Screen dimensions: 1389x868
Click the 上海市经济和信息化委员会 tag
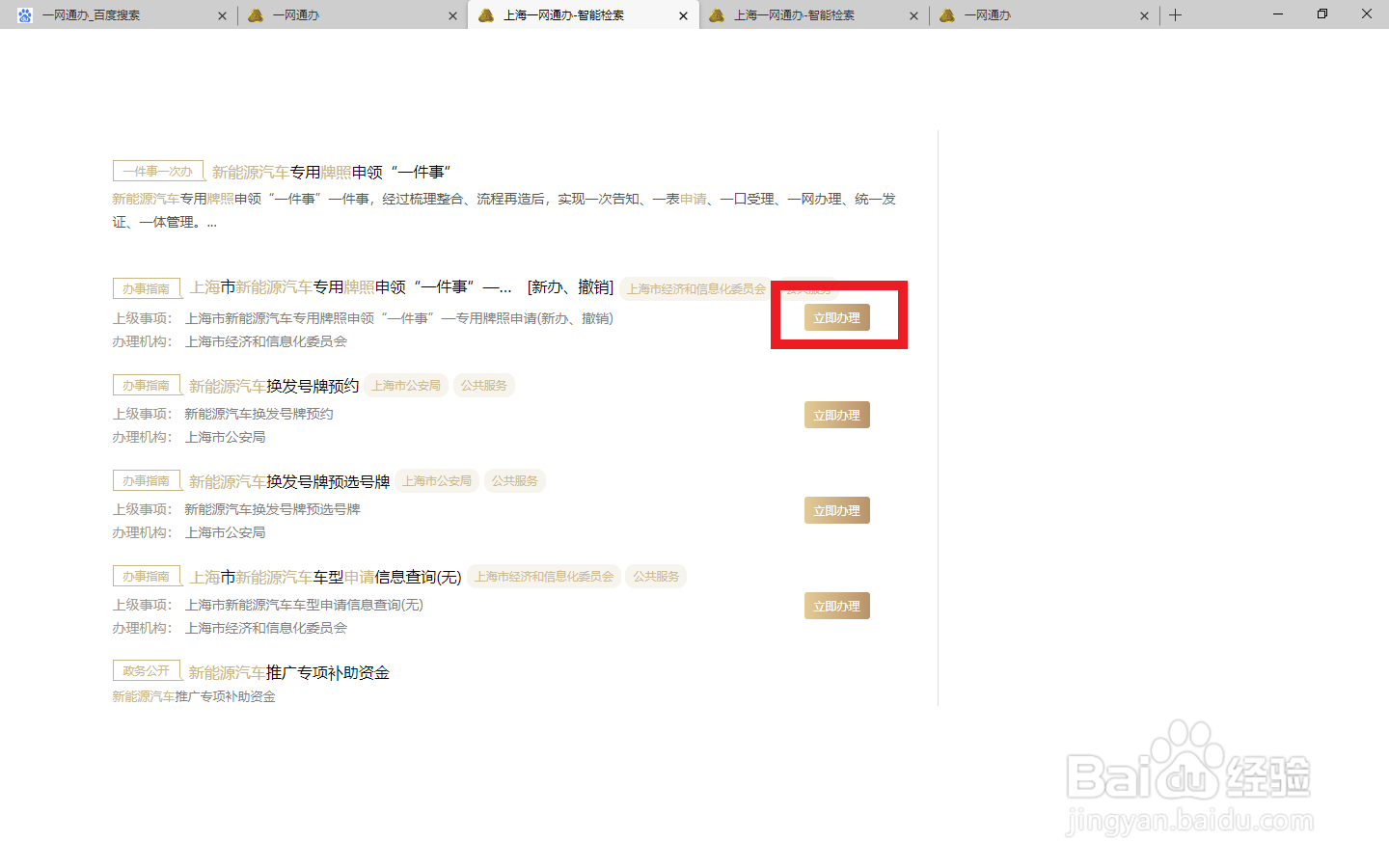tap(694, 287)
